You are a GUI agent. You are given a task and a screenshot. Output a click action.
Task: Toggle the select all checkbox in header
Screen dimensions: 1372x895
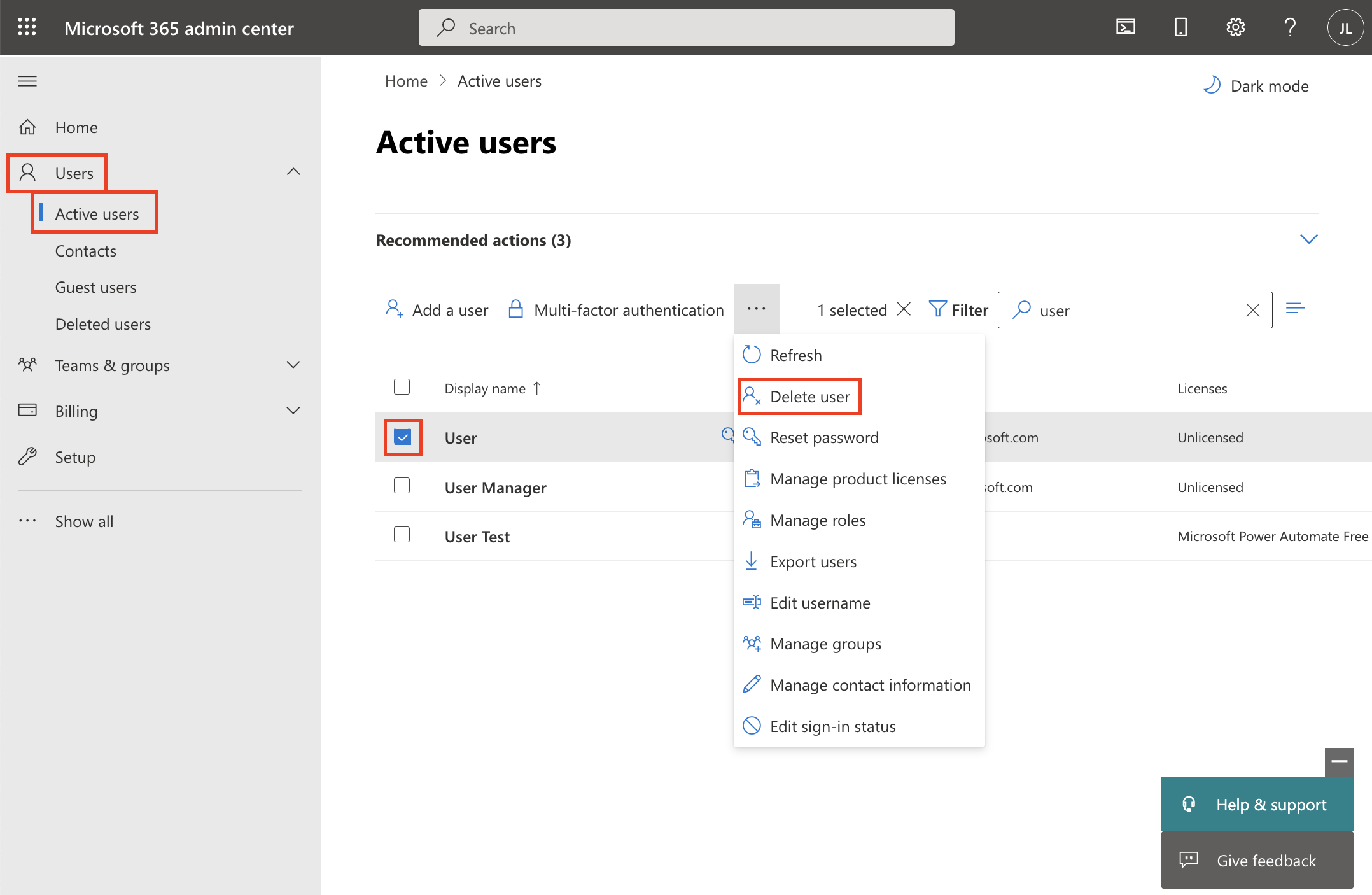point(402,387)
